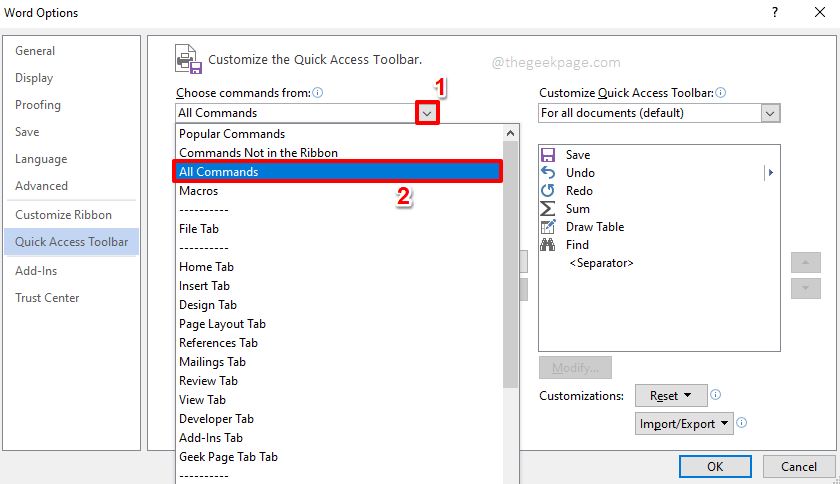Select All Commands in dropdown list
Image resolution: width=840 pixels, height=484 pixels.
[336, 172]
